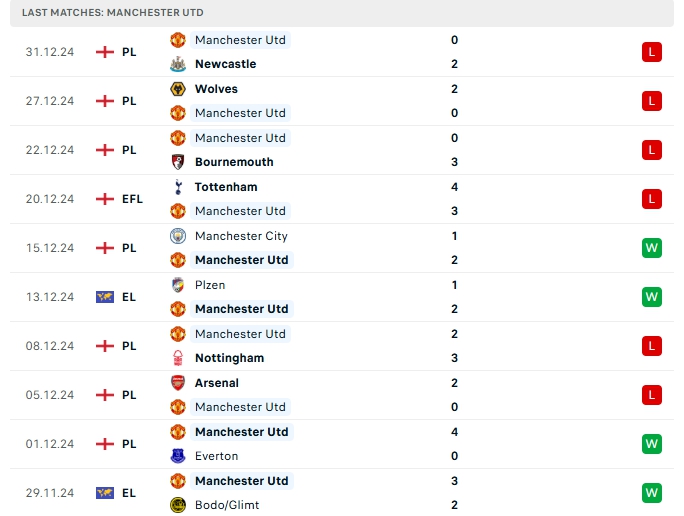The image size is (684, 516).
Task: Click the Last Matches: Manchester Utd header
Action: (x=105, y=12)
